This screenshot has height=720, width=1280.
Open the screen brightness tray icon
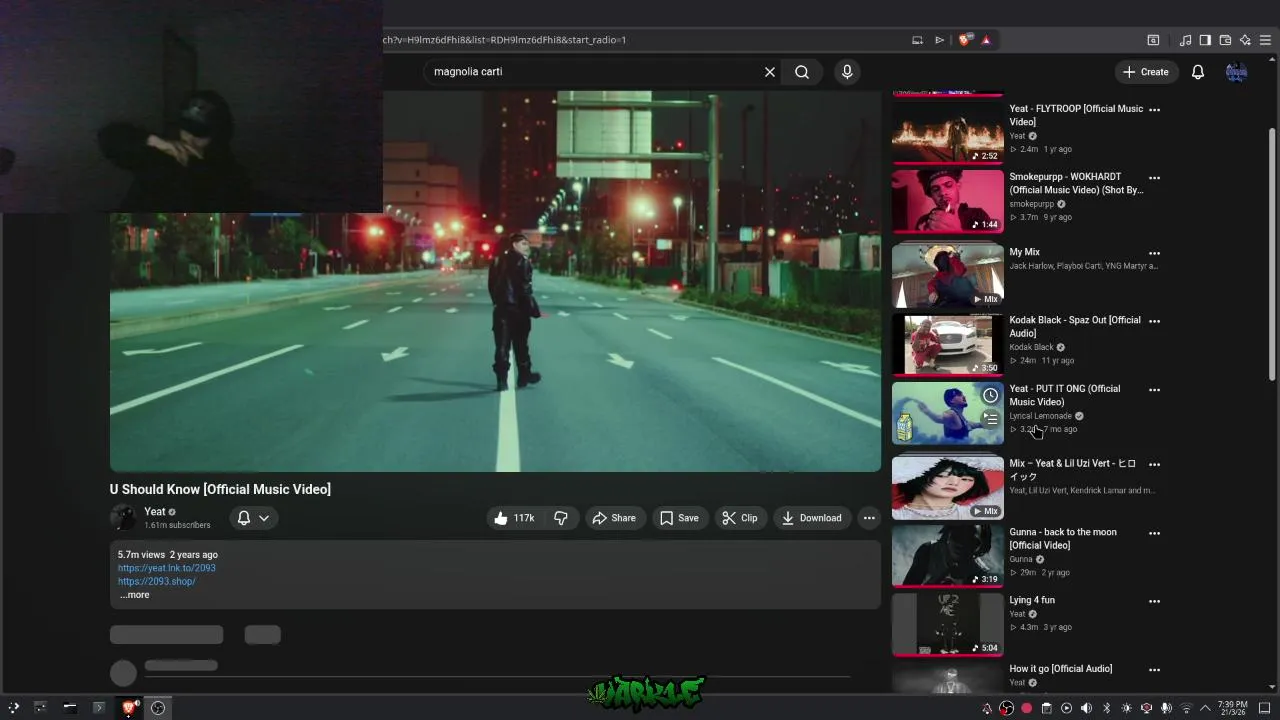(x=1126, y=708)
